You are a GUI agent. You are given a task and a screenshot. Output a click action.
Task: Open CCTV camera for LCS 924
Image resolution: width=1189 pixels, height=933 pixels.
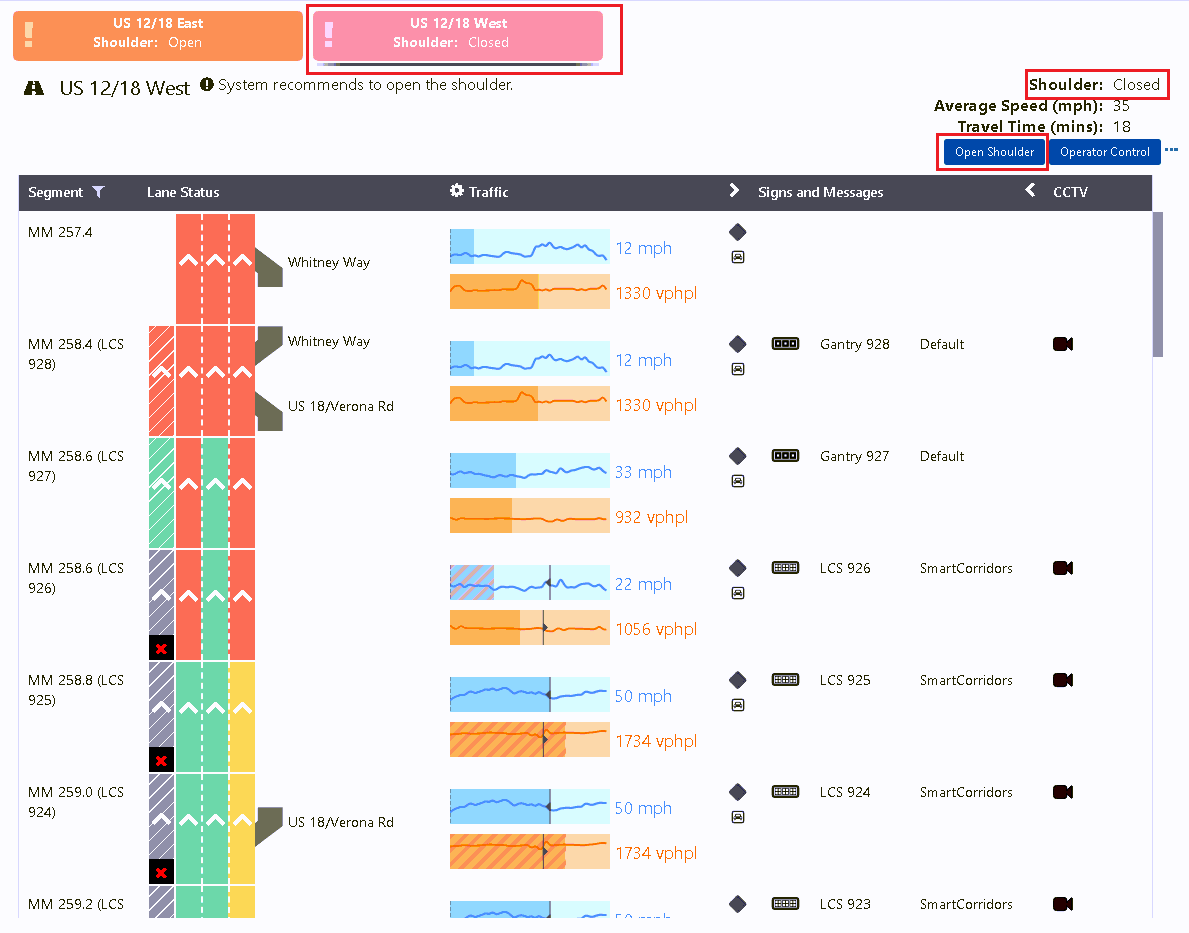point(1062,792)
